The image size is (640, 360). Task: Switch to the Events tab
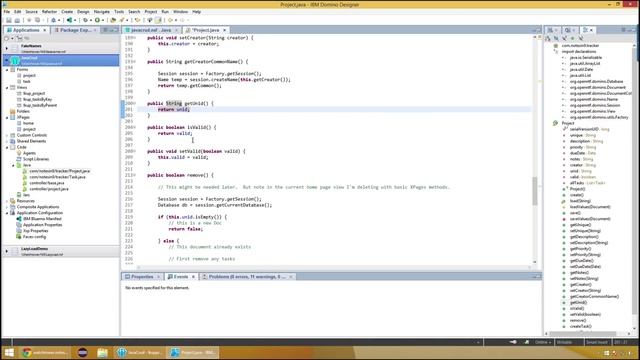180,277
